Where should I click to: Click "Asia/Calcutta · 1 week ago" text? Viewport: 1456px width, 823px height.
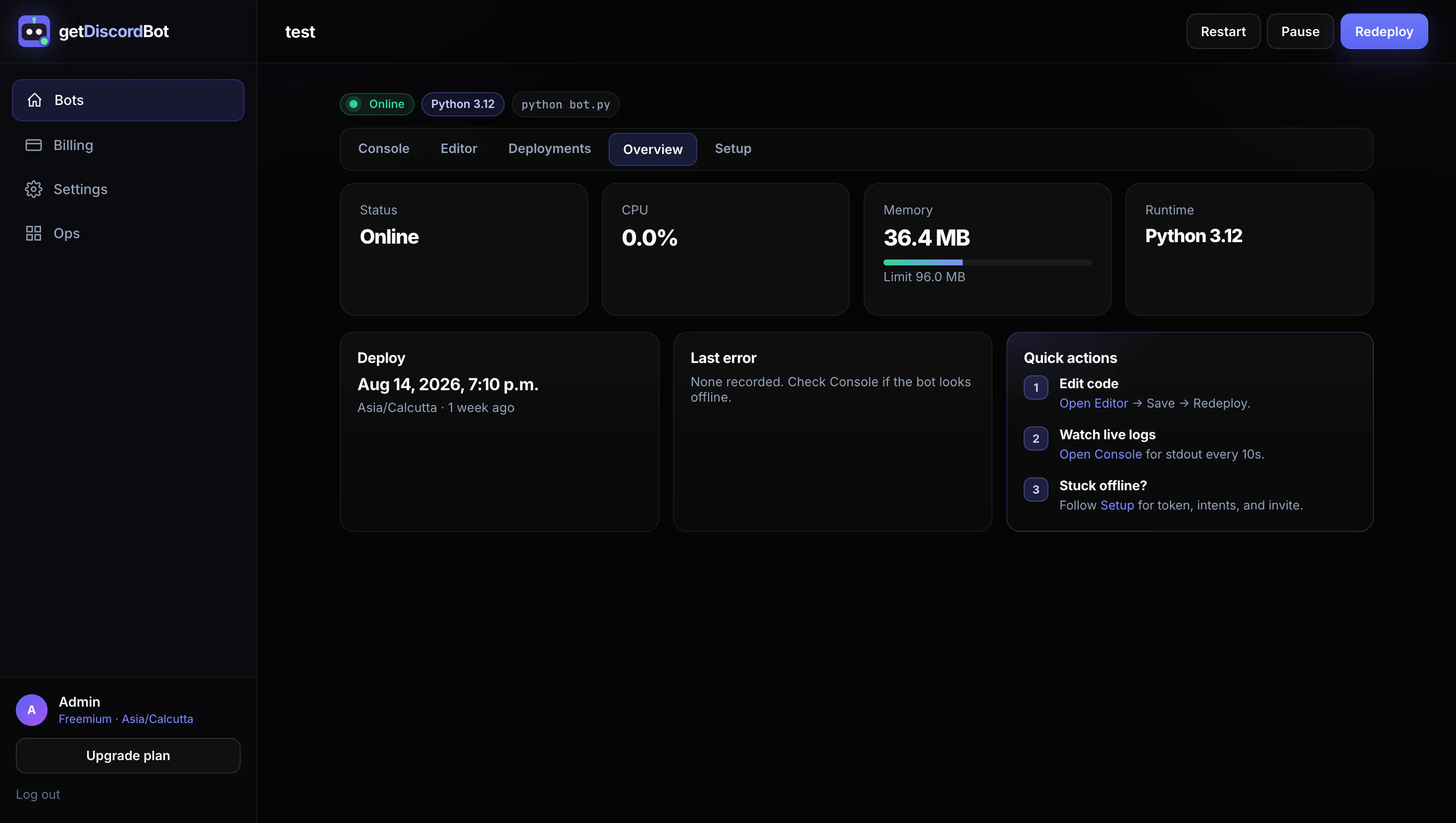pos(436,408)
